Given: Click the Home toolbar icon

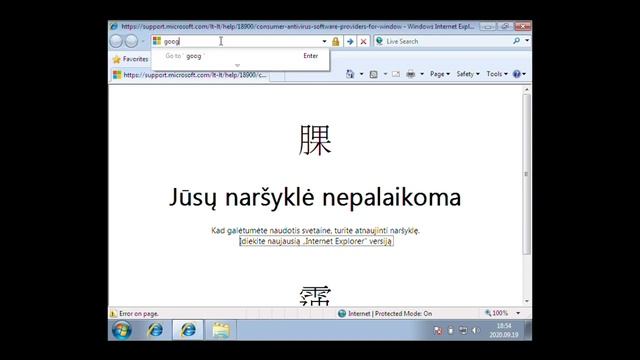Looking at the screenshot, I should 350,74.
